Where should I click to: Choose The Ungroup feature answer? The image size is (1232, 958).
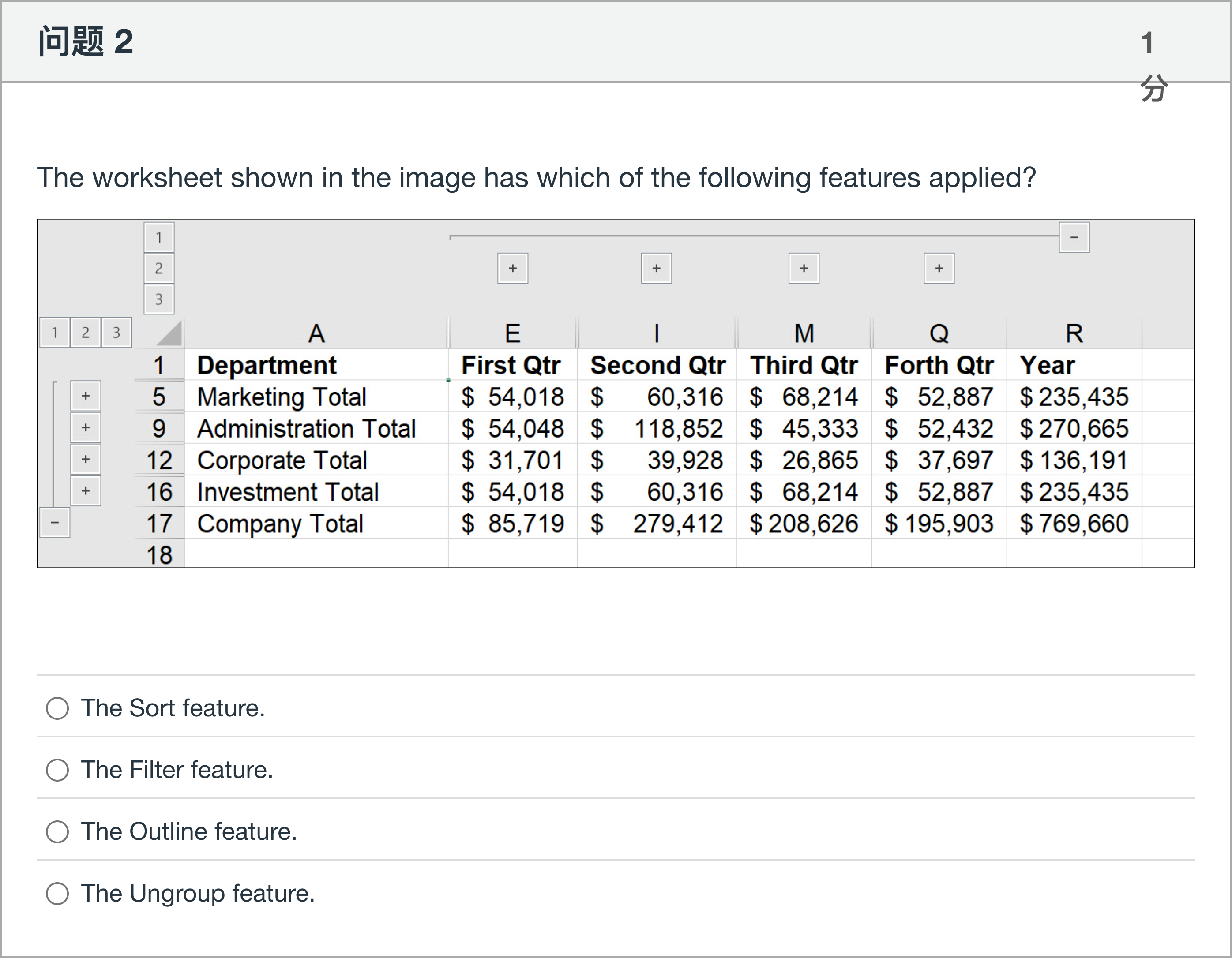pos(57,893)
